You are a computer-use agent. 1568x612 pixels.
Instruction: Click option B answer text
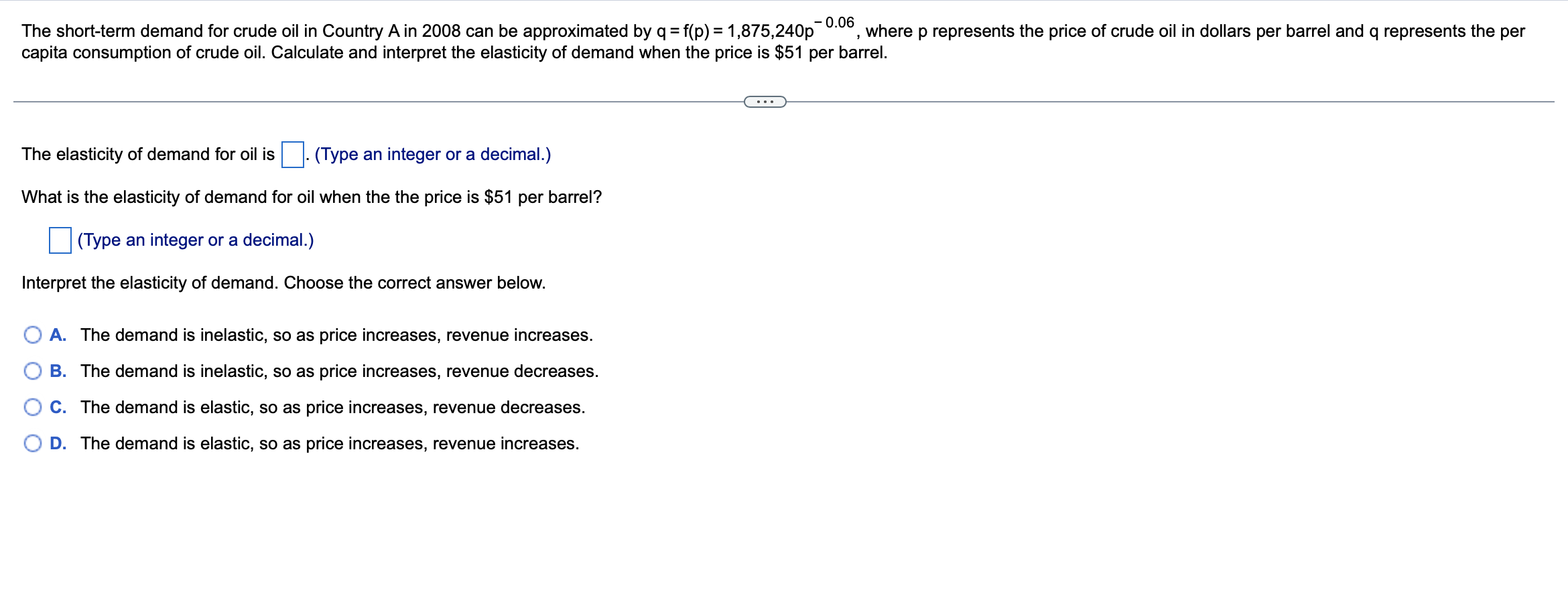(x=338, y=371)
